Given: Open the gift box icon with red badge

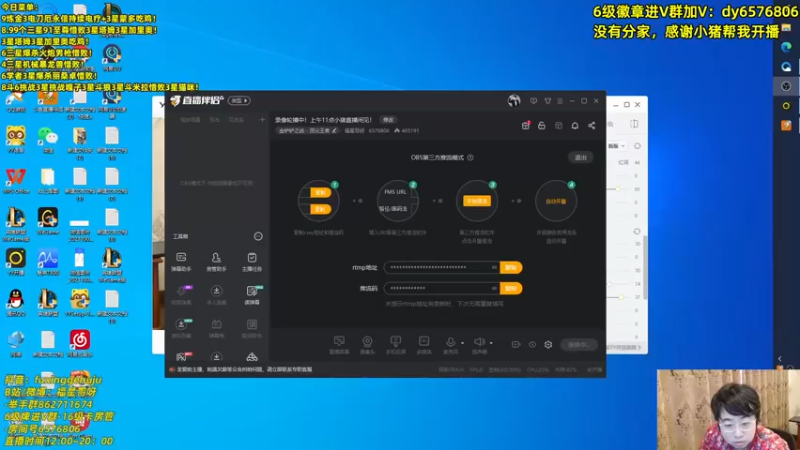Looking at the screenshot, I should [526, 125].
